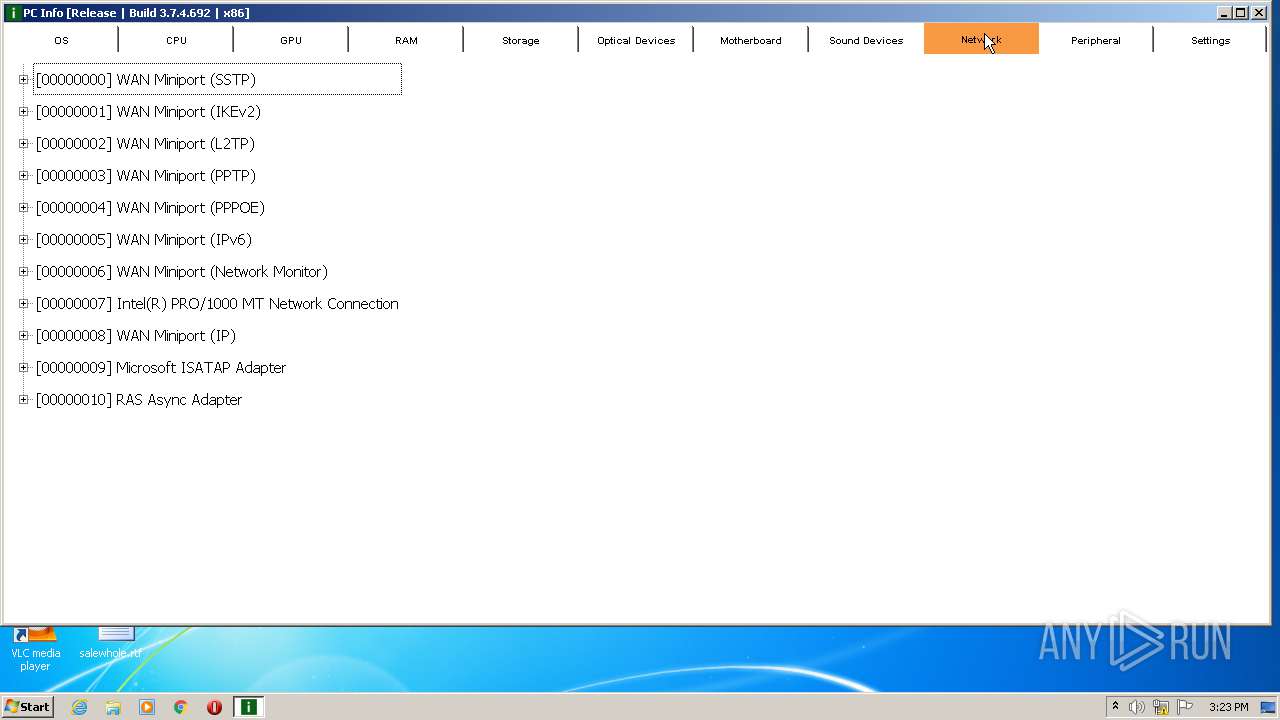Open Action Center flag icon
Image resolution: width=1280 pixels, height=720 pixels.
pos(1185,707)
